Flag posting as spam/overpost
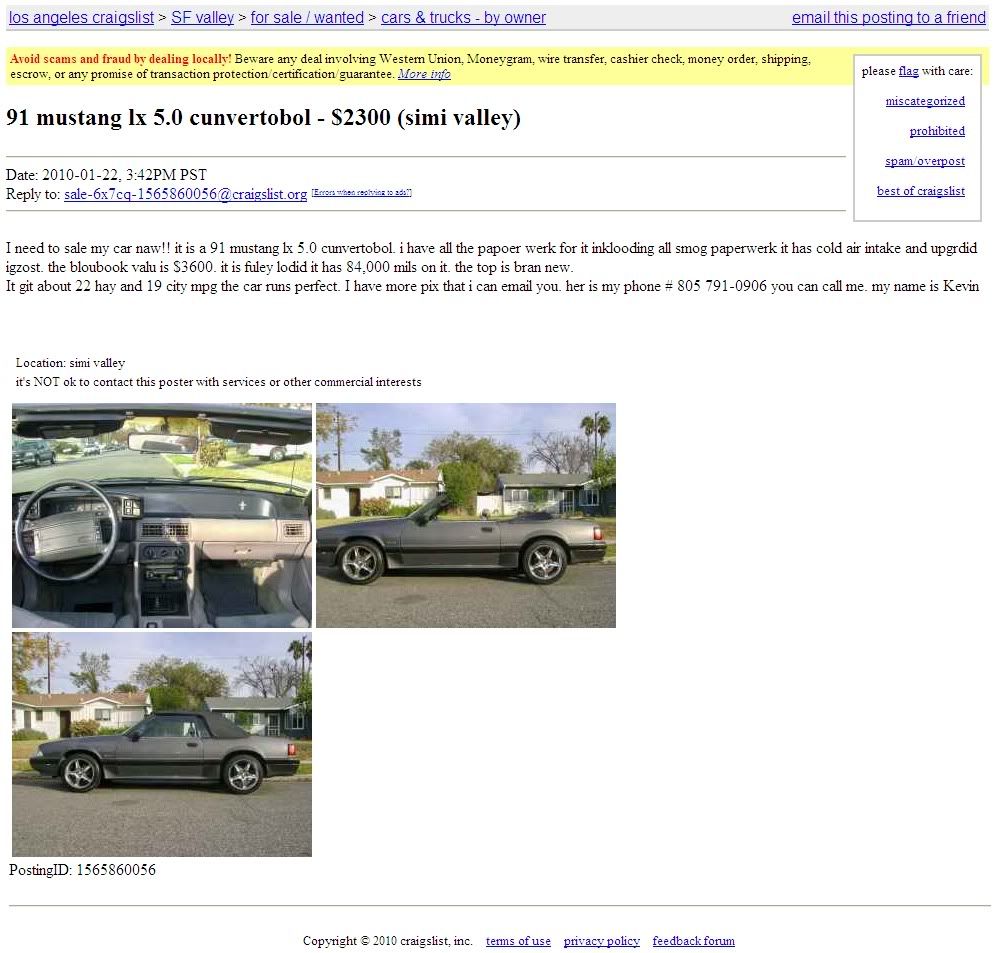996x953 pixels. point(925,161)
